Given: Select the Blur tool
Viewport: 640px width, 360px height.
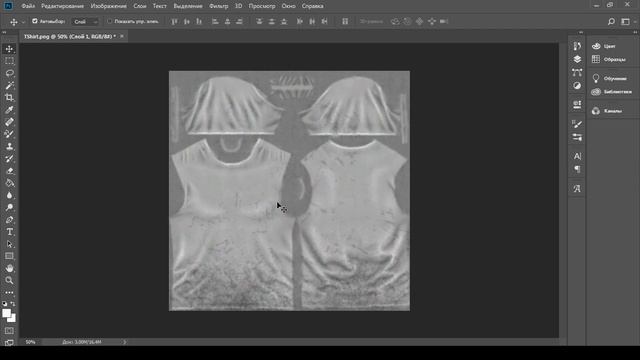Looking at the screenshot, I should coord(9,195).
